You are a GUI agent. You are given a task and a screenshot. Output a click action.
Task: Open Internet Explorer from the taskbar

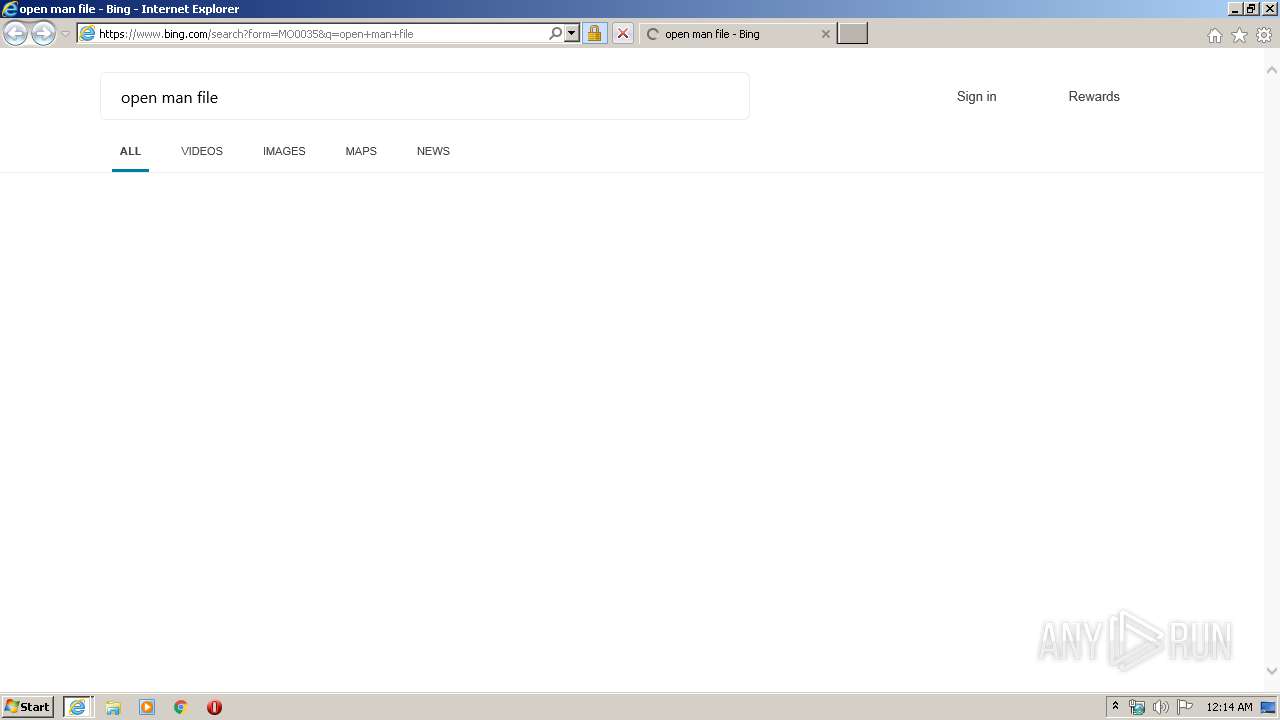(78, 707)
